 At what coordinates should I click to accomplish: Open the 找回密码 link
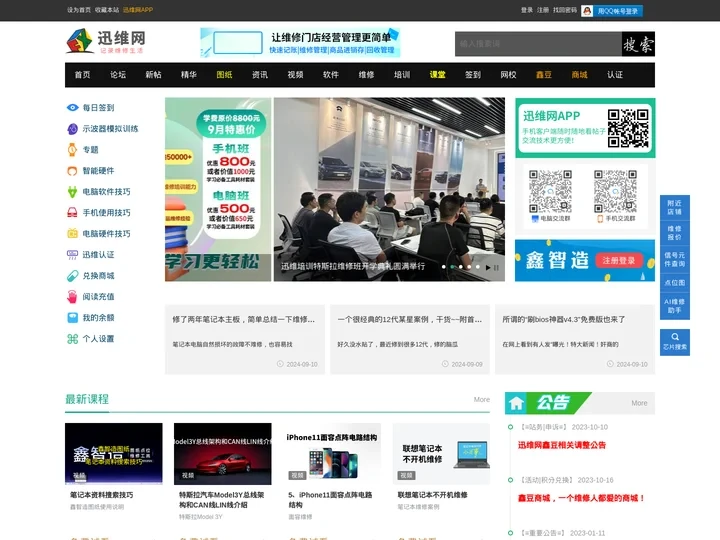point(565,10)
